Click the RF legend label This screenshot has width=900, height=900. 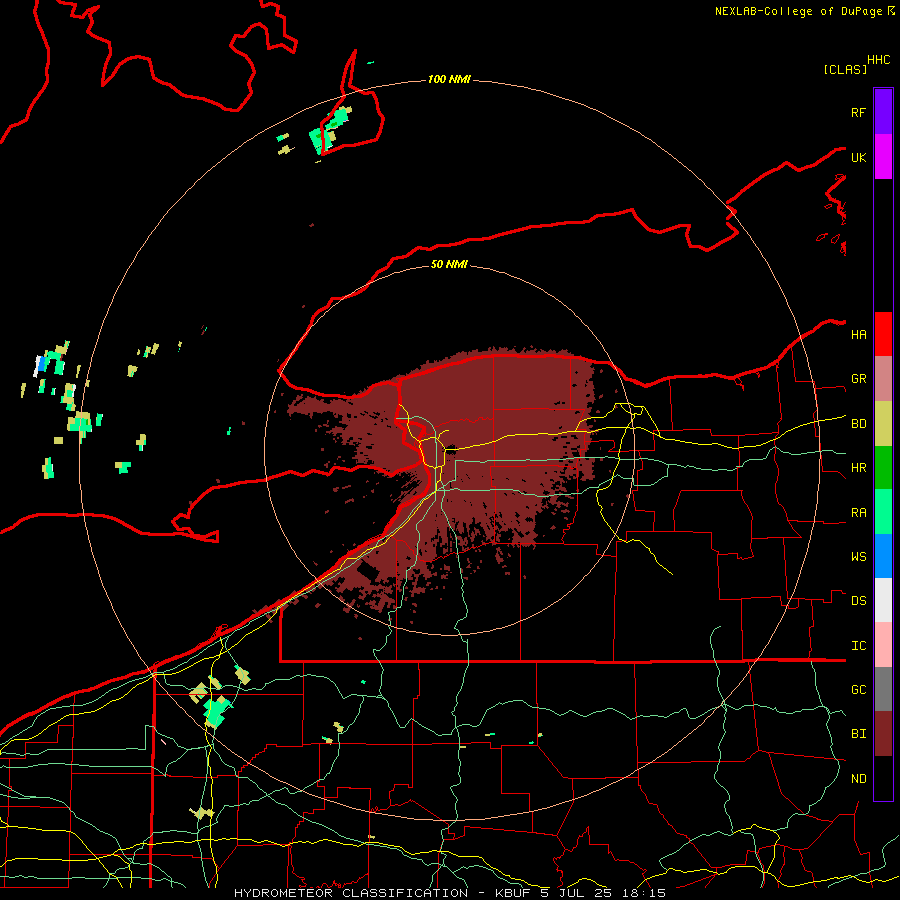tap(858, 112)
